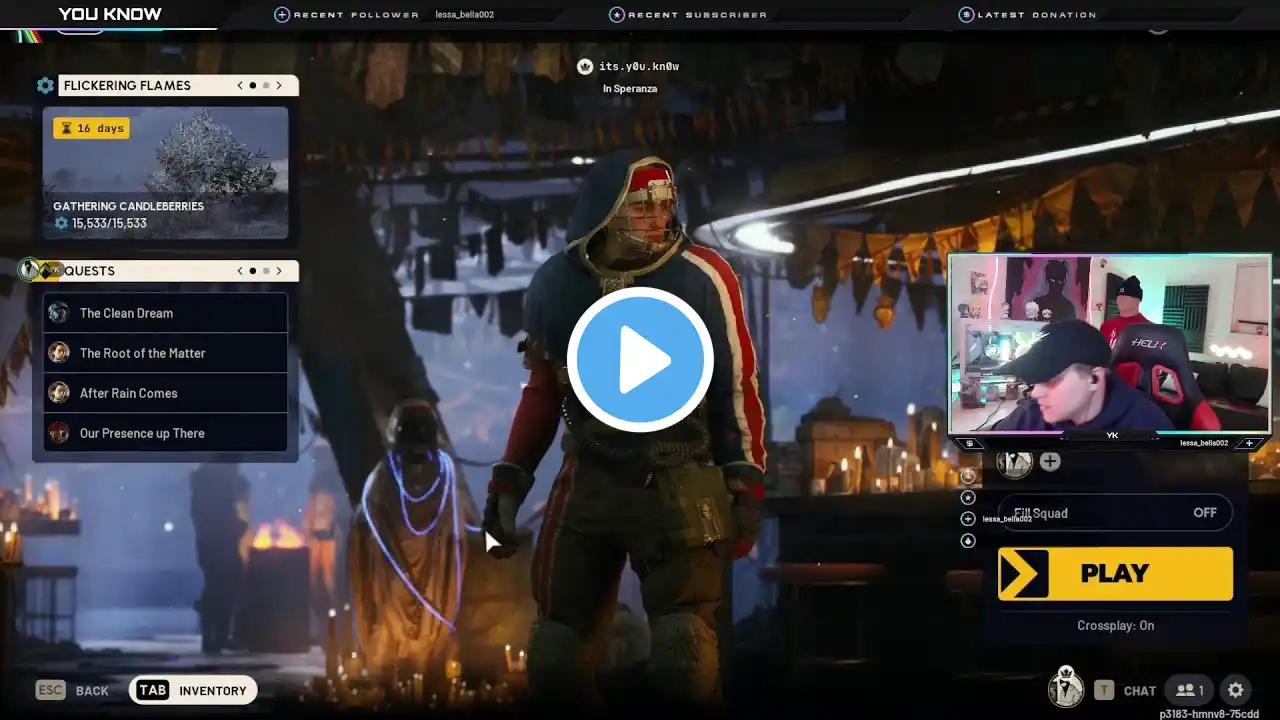Click the T key icon next to CHAT
Viewport: 1280px width, 720px height.
coord(1104,690)
